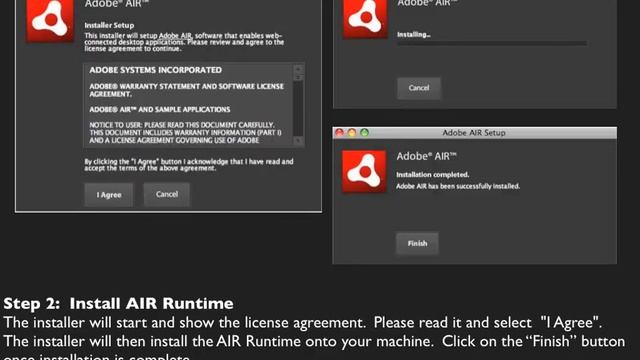Image resolution: width=640 pixels, height=360 pixels.
Task: Minimize the Adobe AIR Setup window
Action: (352, 132)
